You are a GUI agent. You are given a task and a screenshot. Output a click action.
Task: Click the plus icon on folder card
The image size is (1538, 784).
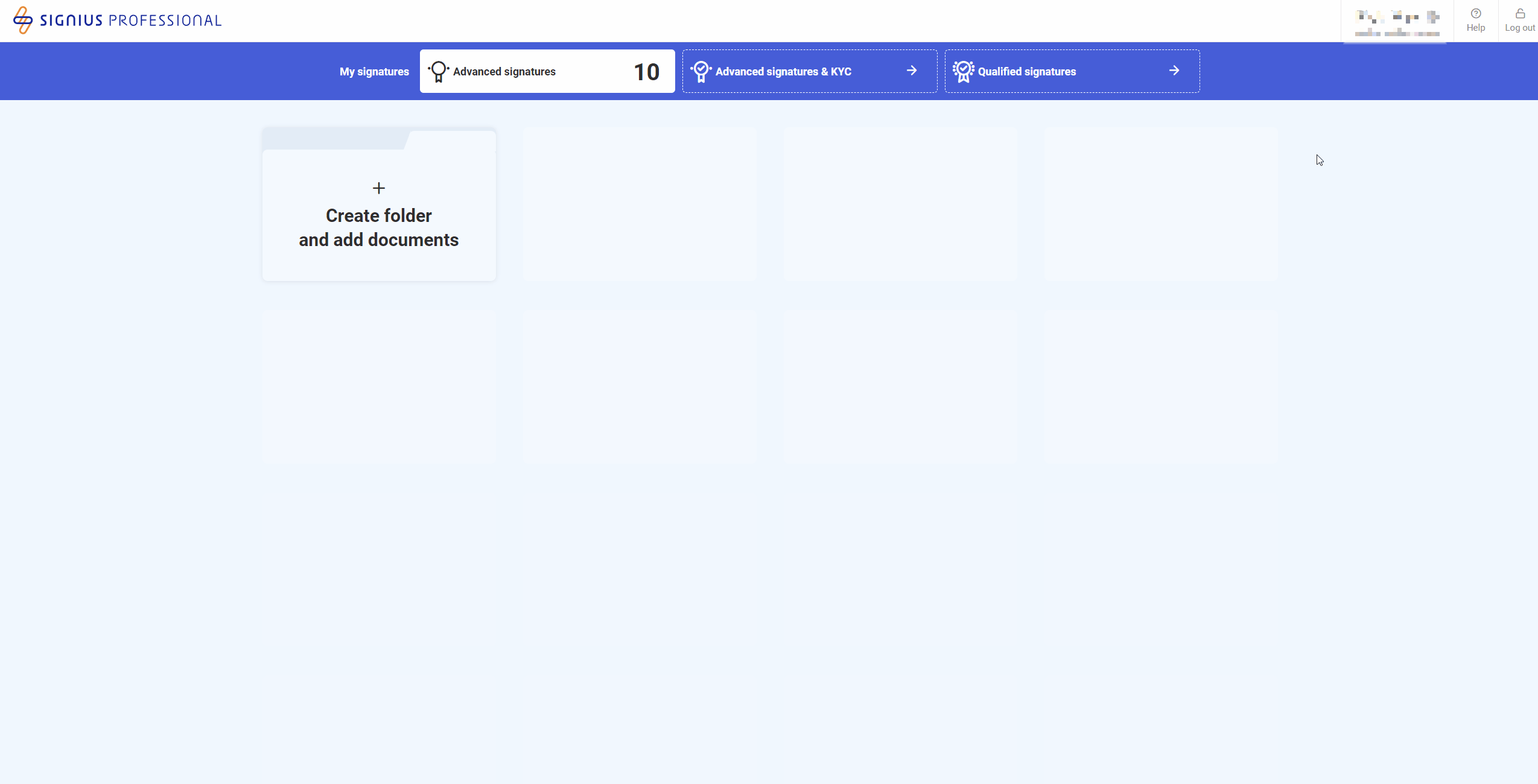click(x=379, y=188)
